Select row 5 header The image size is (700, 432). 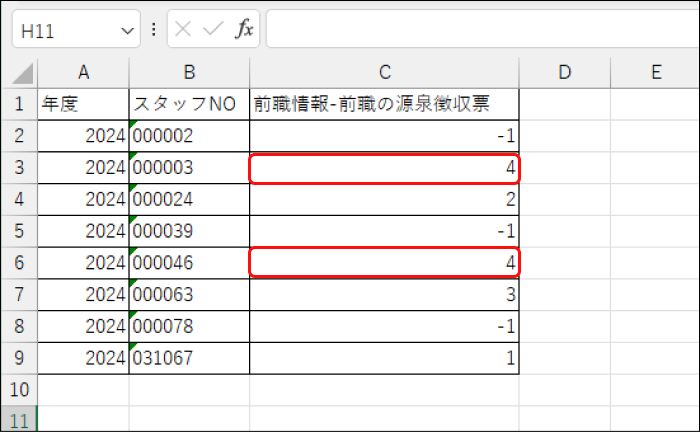[19, 231]
